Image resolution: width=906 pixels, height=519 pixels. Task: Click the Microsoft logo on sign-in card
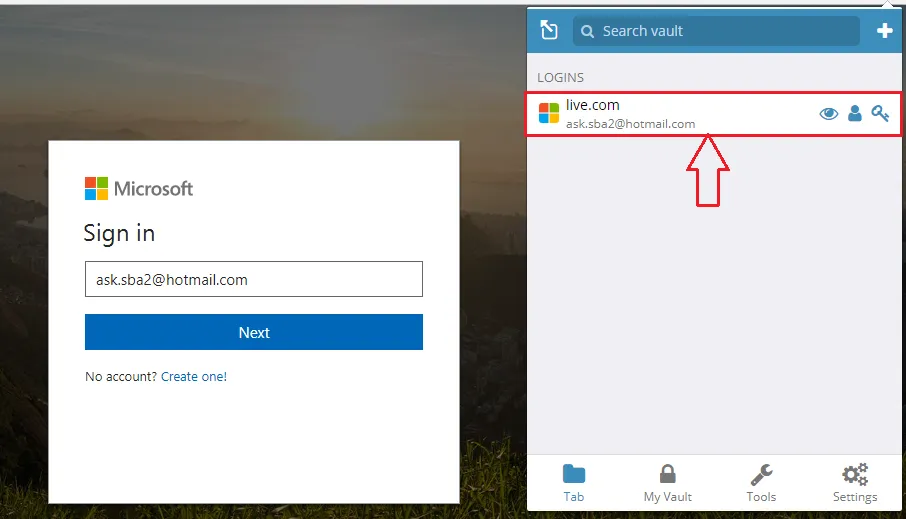coord(139,188)
